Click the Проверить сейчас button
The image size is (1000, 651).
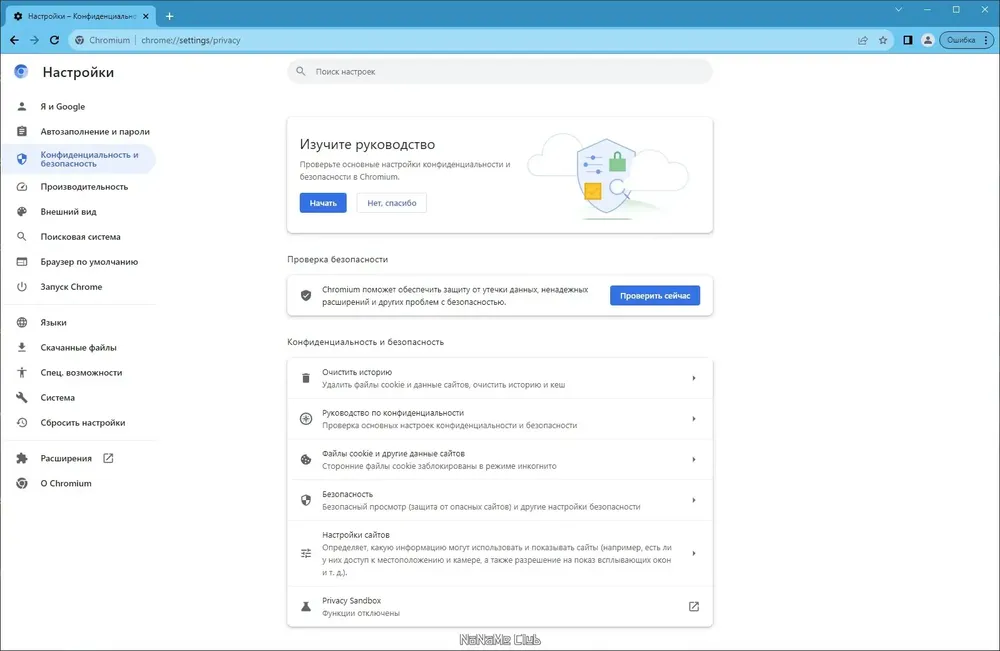click(655, 296)
